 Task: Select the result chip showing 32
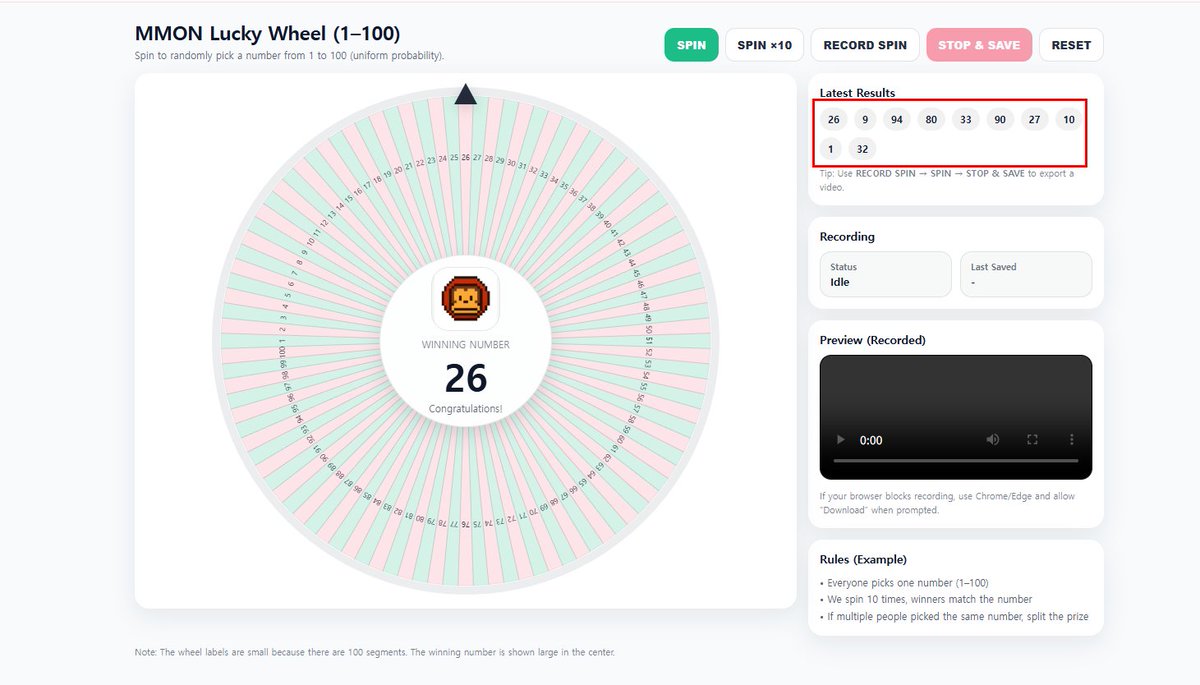pos(862,149)
